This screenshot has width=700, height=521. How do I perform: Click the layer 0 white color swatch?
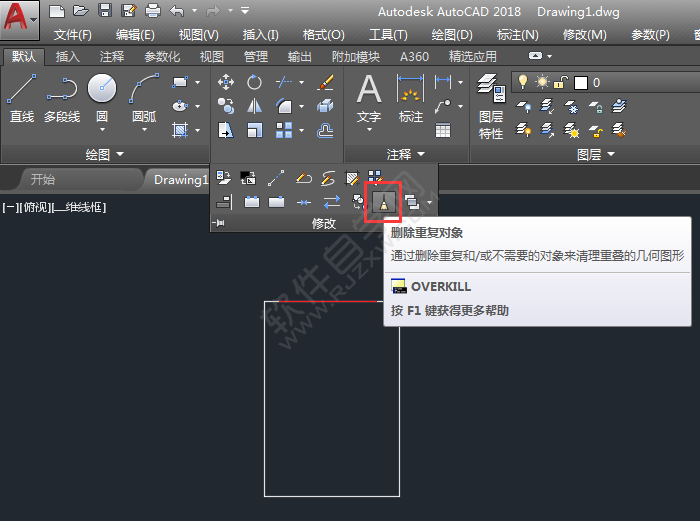581,83
